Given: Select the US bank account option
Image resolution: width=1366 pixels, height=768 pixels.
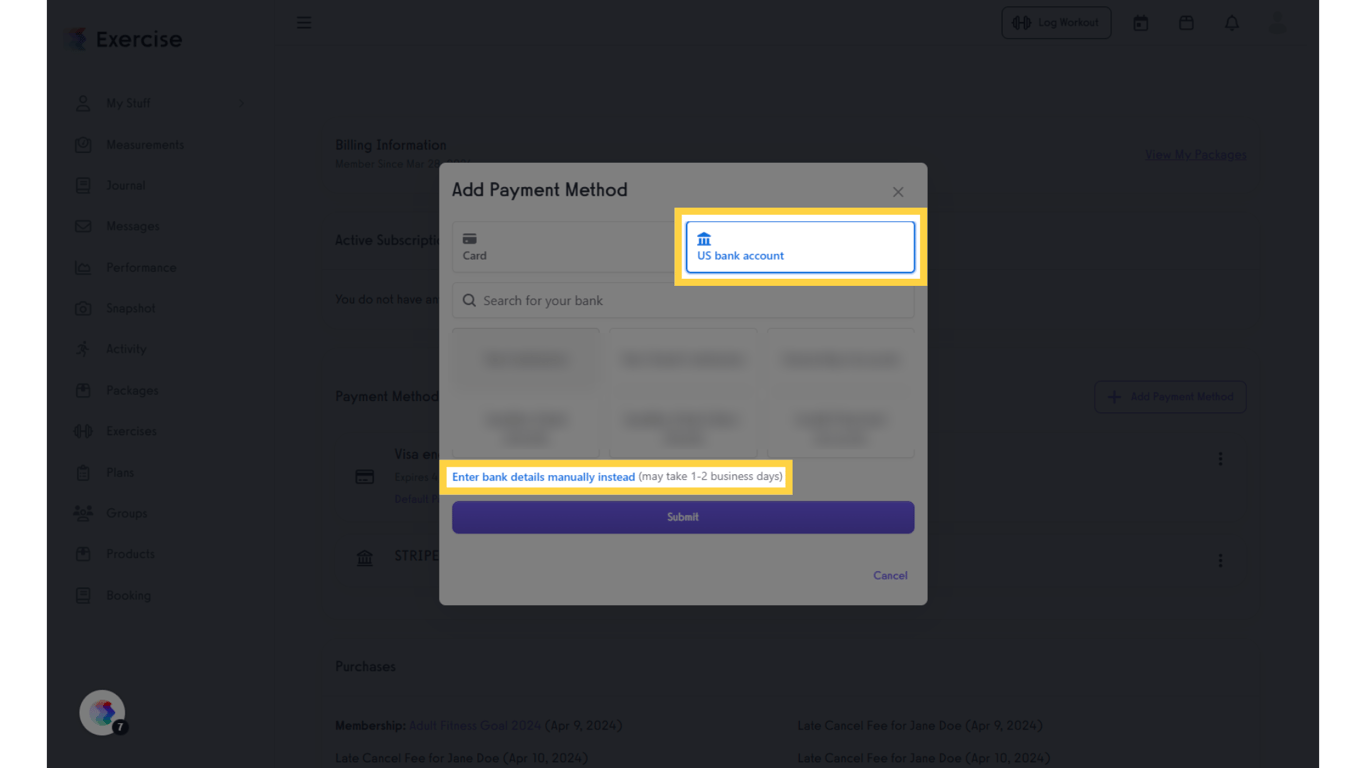Looking at the screenshot, I should coord(799,247).
